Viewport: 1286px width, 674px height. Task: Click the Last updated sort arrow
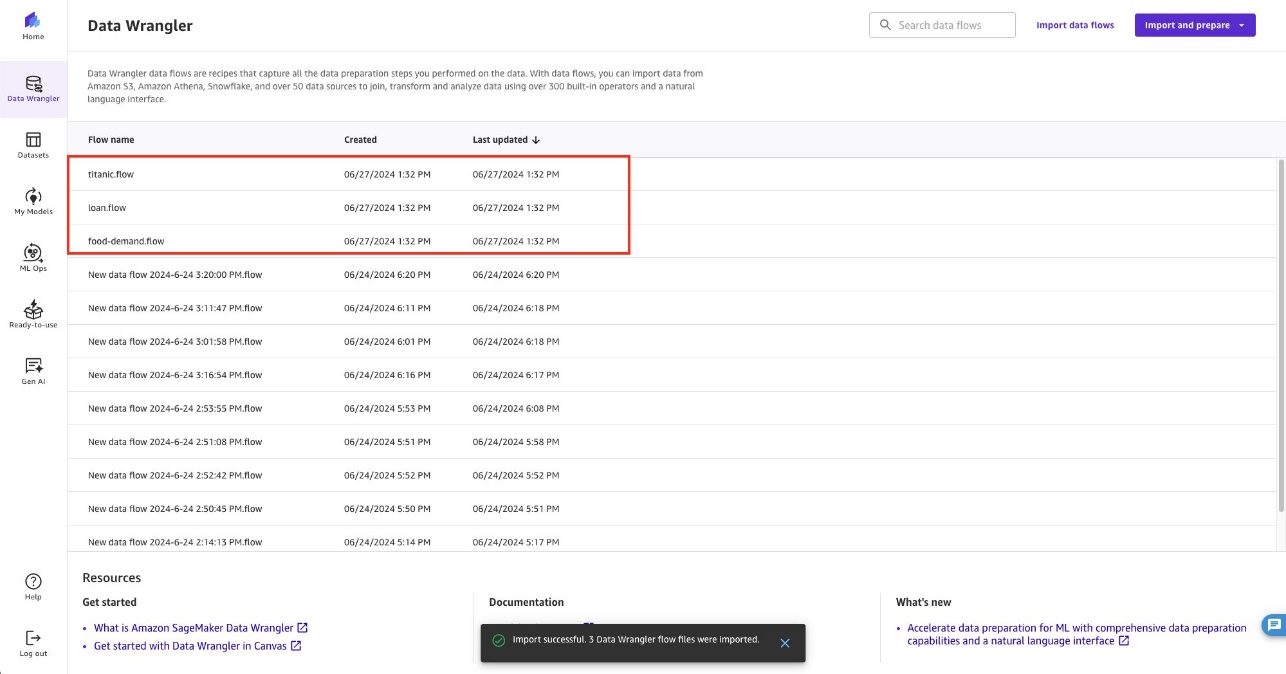click(x=536, y=140)
